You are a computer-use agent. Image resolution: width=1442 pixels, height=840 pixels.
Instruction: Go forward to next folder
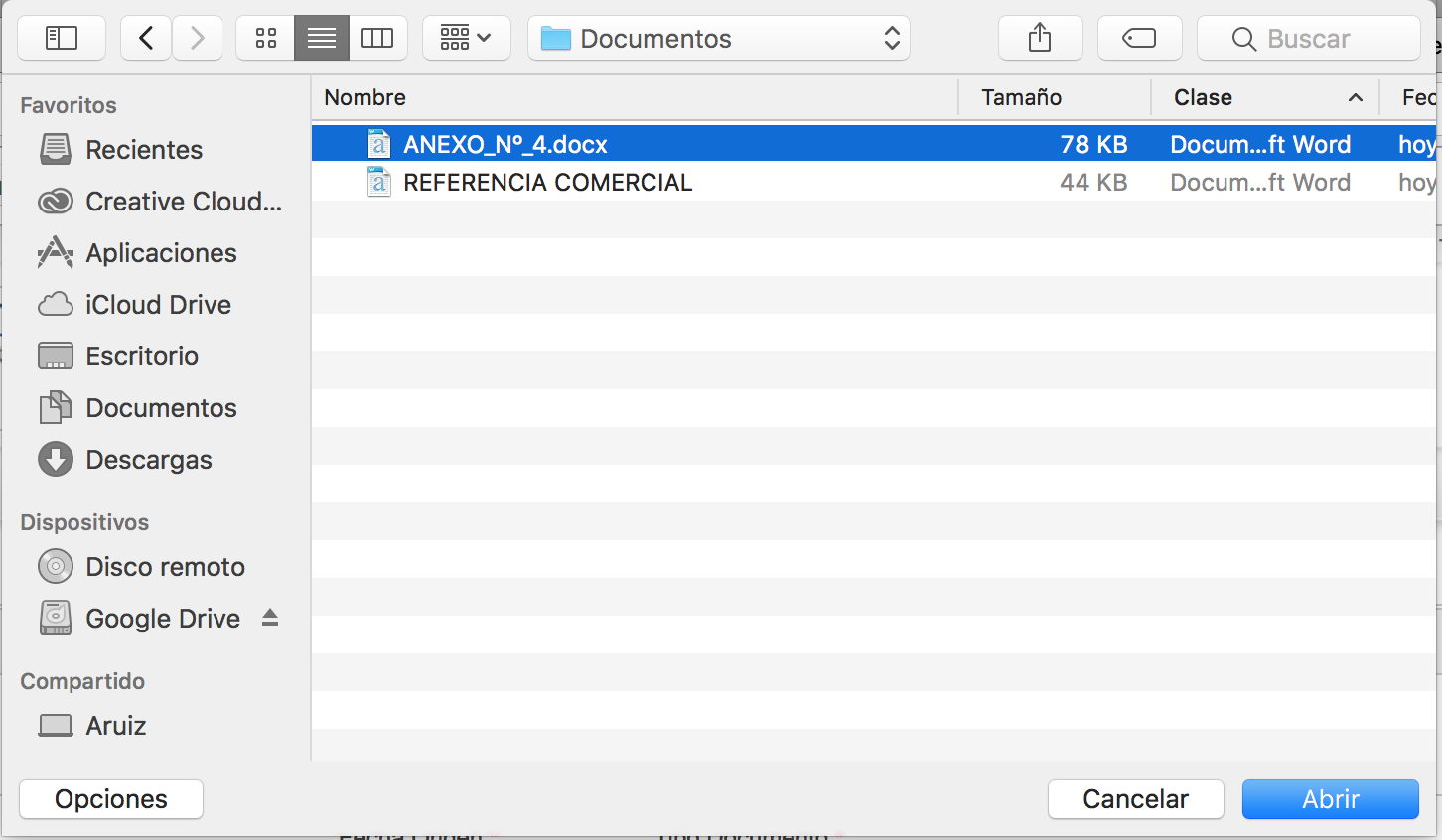[198, 39]
